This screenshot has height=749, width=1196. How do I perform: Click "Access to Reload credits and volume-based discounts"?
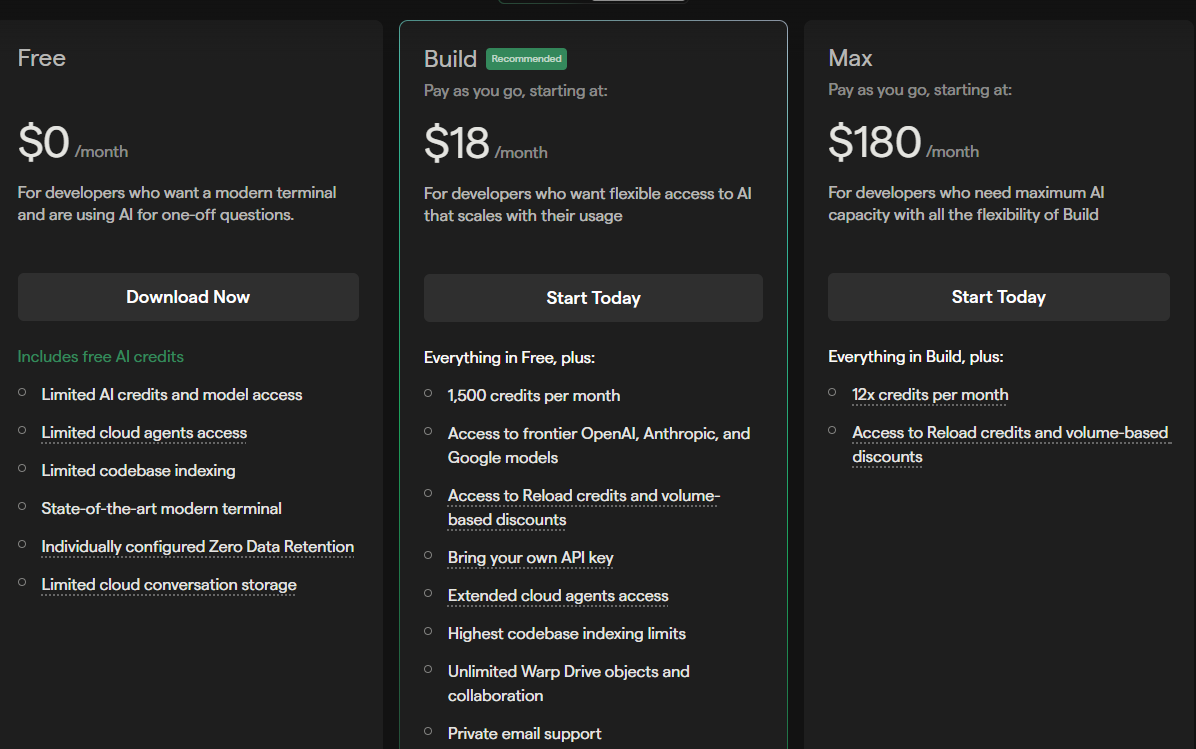tap(583, 507)
